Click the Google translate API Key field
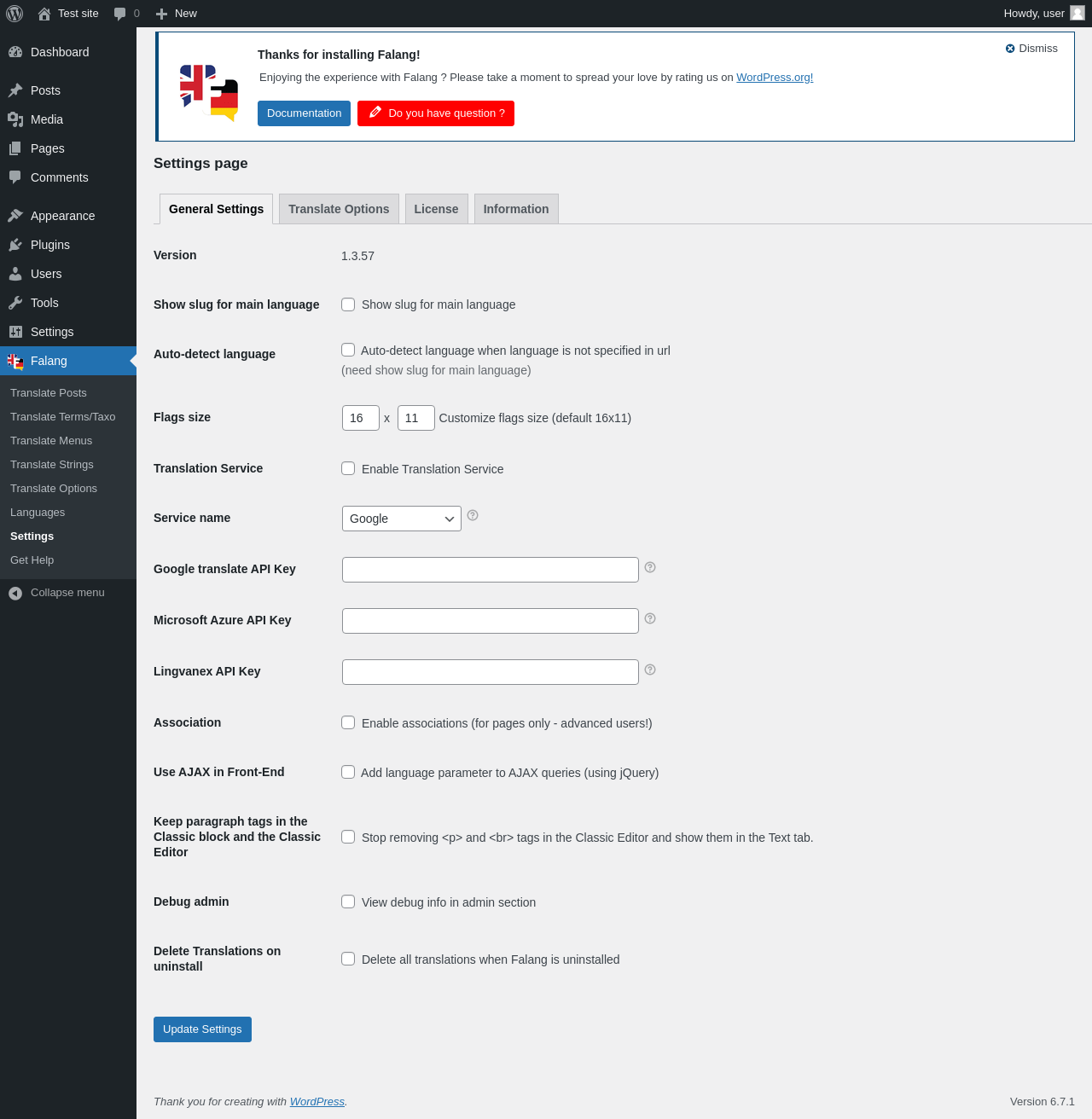 [x=491, y=570]
